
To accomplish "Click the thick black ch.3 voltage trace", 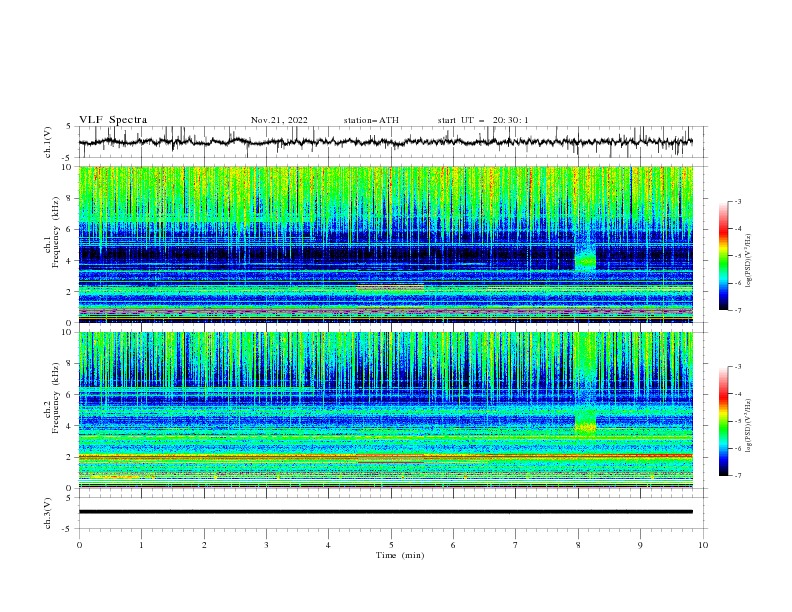I will 385,512.
